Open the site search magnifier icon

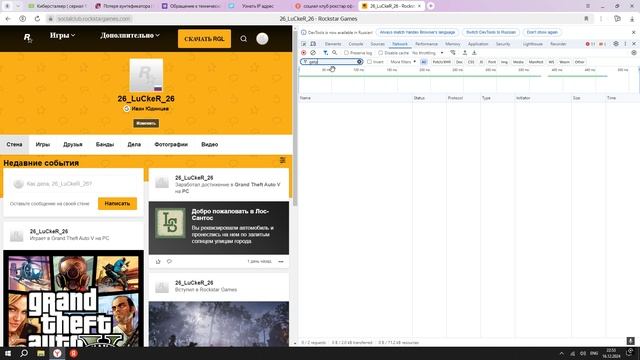244,39
